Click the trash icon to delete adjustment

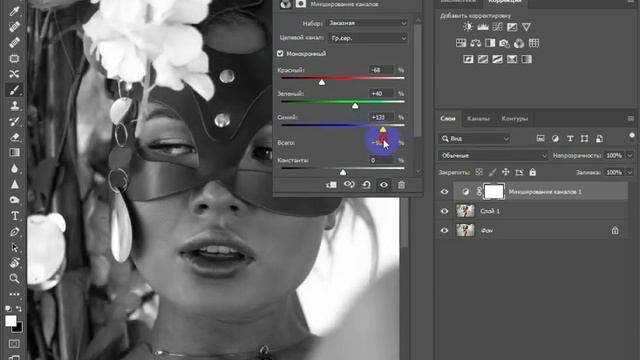point(401,185)
